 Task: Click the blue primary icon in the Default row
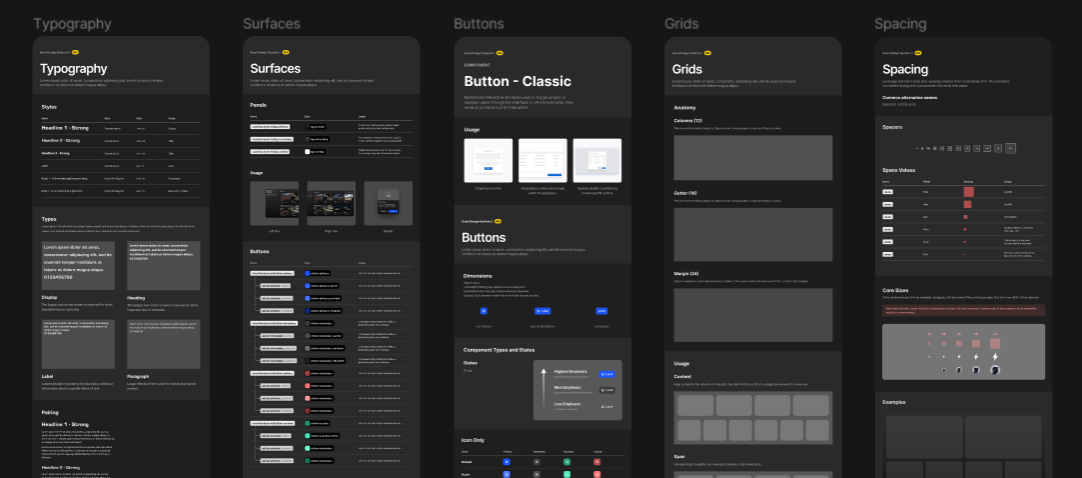tap(506, 461)
